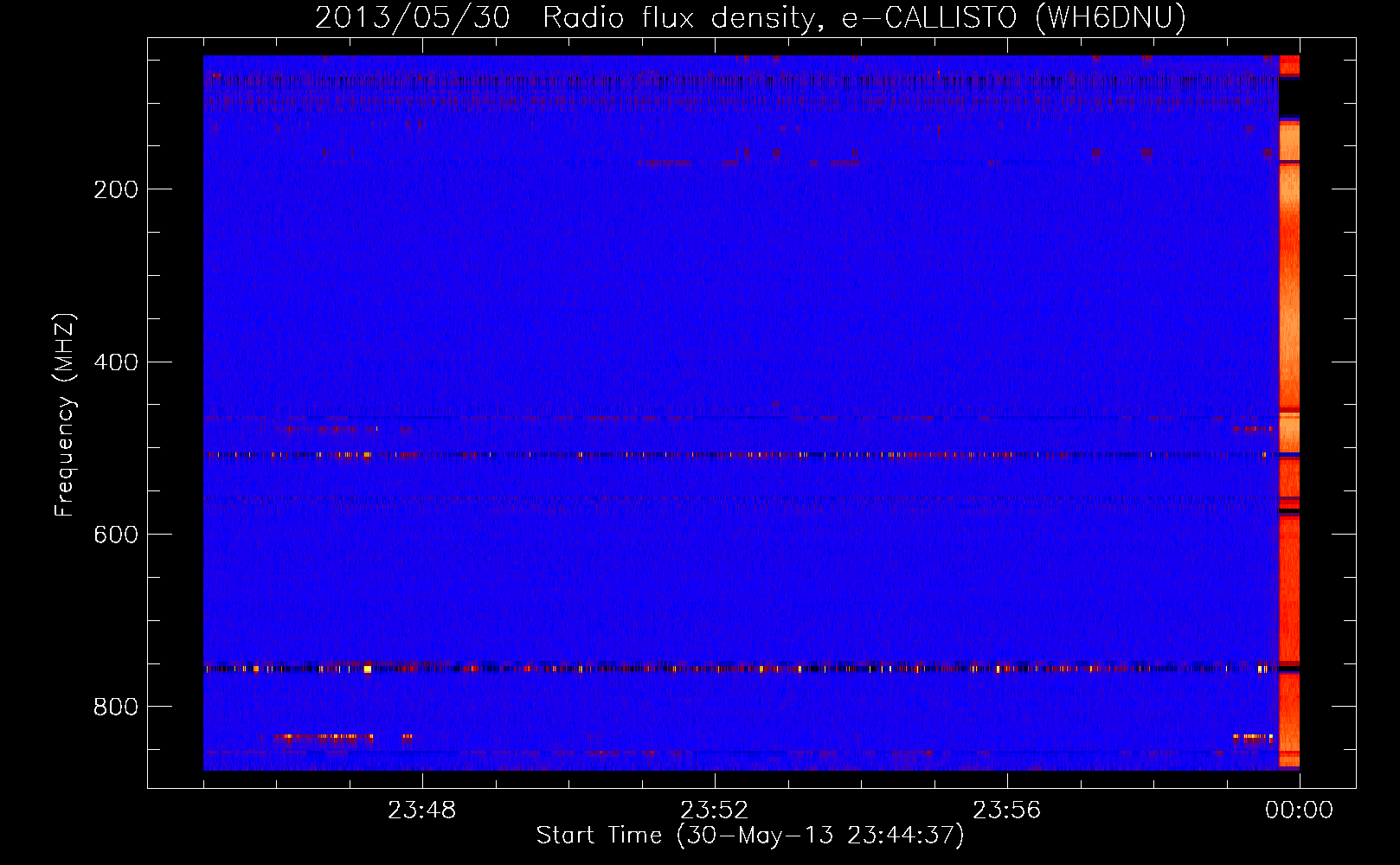Click the 400 frequency tick label
The width and height of the screenshot is (1400, 865).
tap(115, 362)
